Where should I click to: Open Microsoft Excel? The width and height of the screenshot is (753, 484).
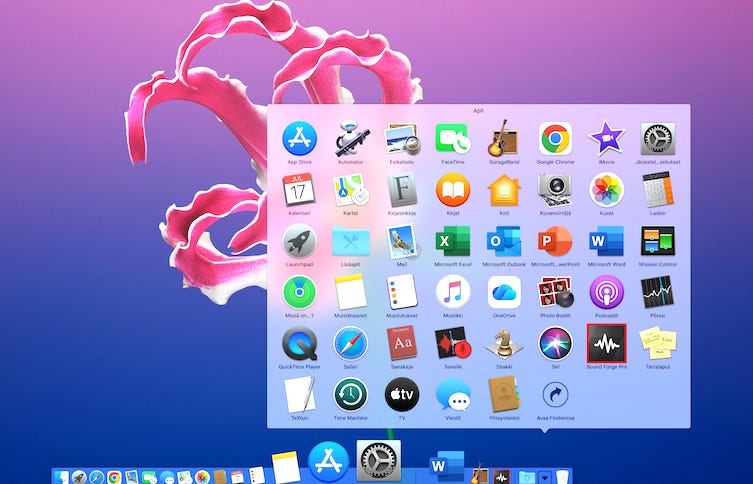pos(453,241)
